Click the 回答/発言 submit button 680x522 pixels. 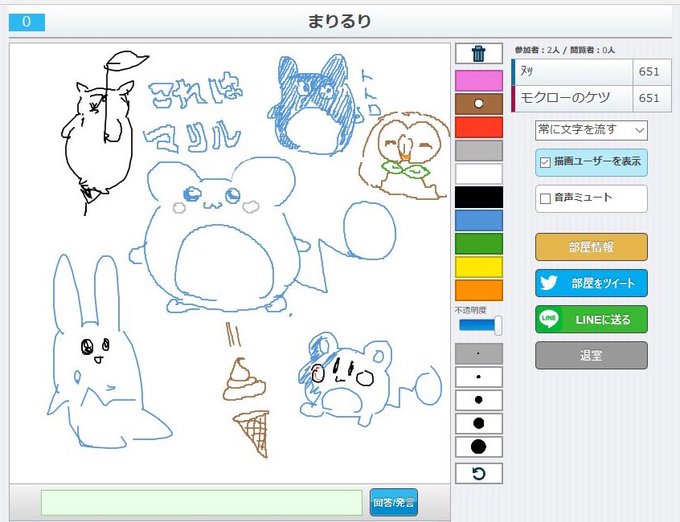[x=394, y=502]
